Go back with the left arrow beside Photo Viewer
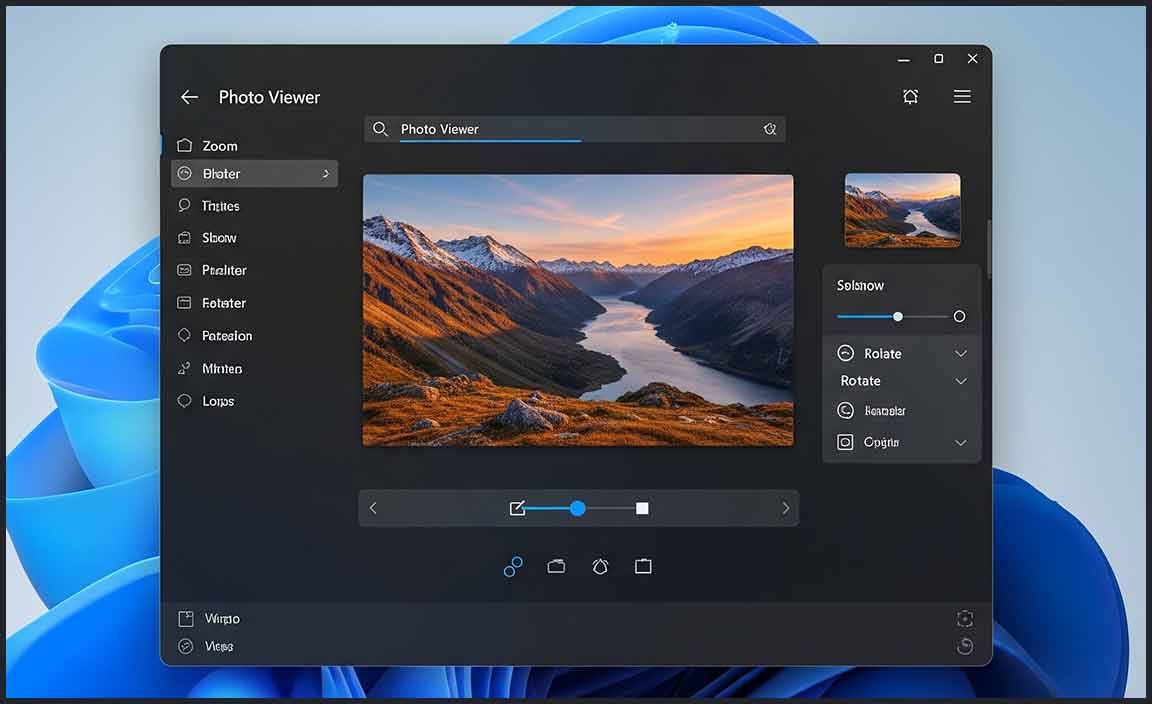Image resolution: width=1152 pixels, height=704 pixels. coord(190,97)
